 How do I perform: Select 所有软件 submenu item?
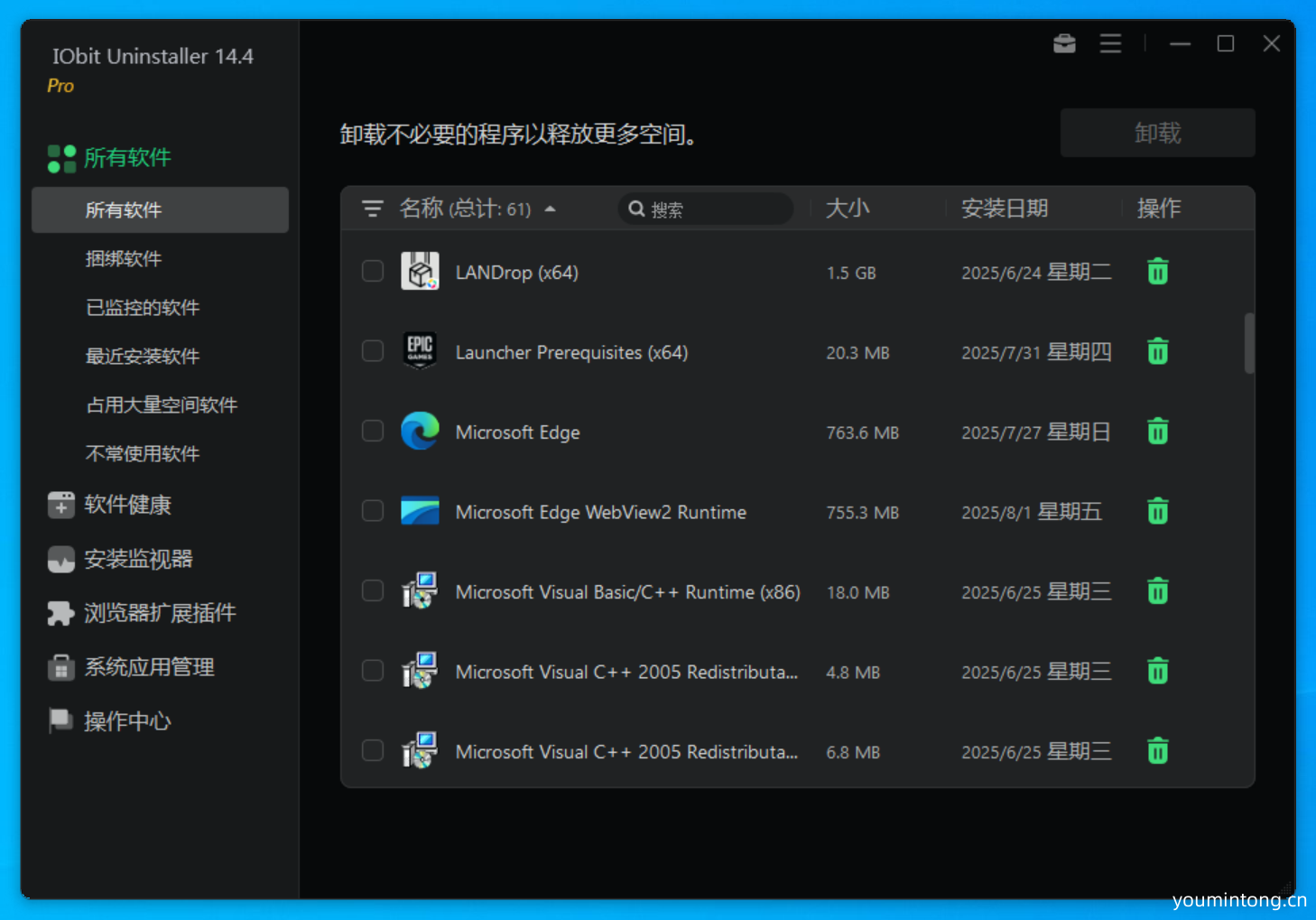click(160, 210)
